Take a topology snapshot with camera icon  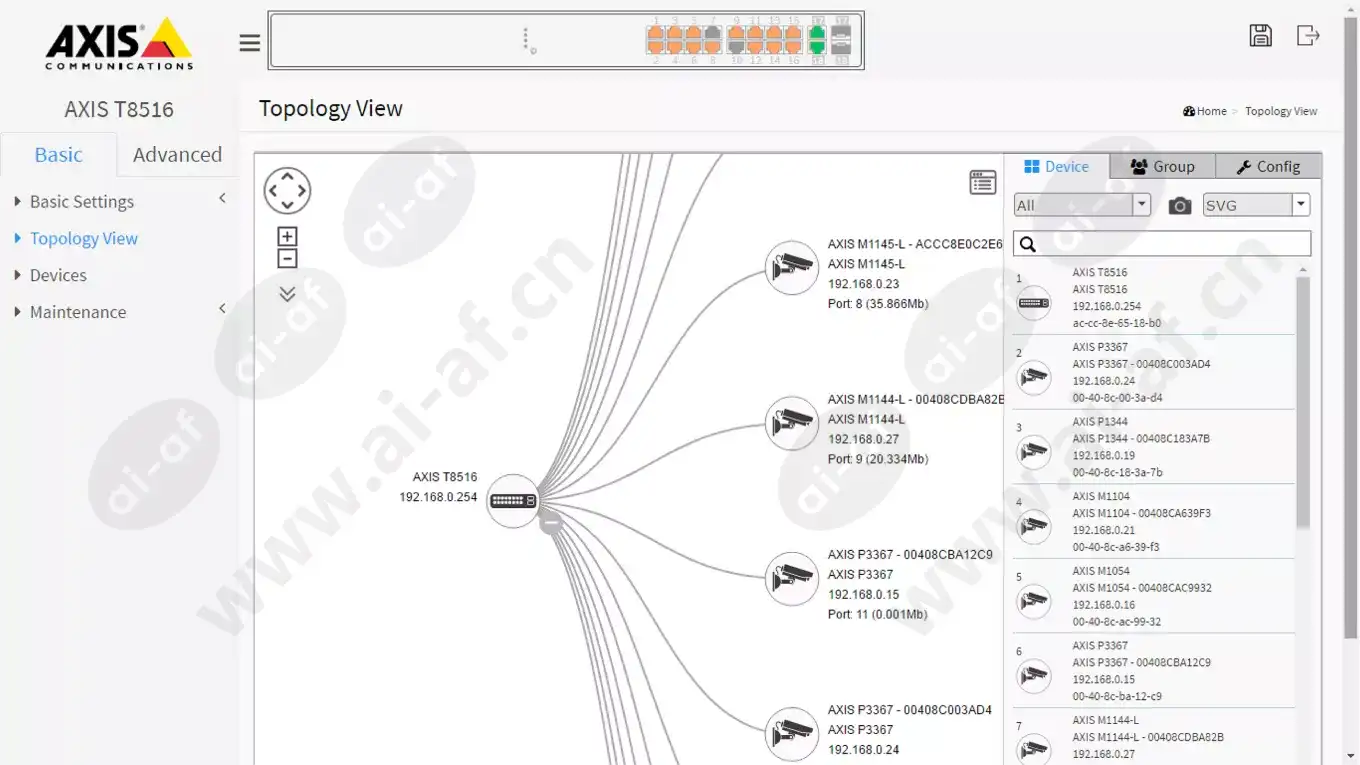click(1180, 206)
